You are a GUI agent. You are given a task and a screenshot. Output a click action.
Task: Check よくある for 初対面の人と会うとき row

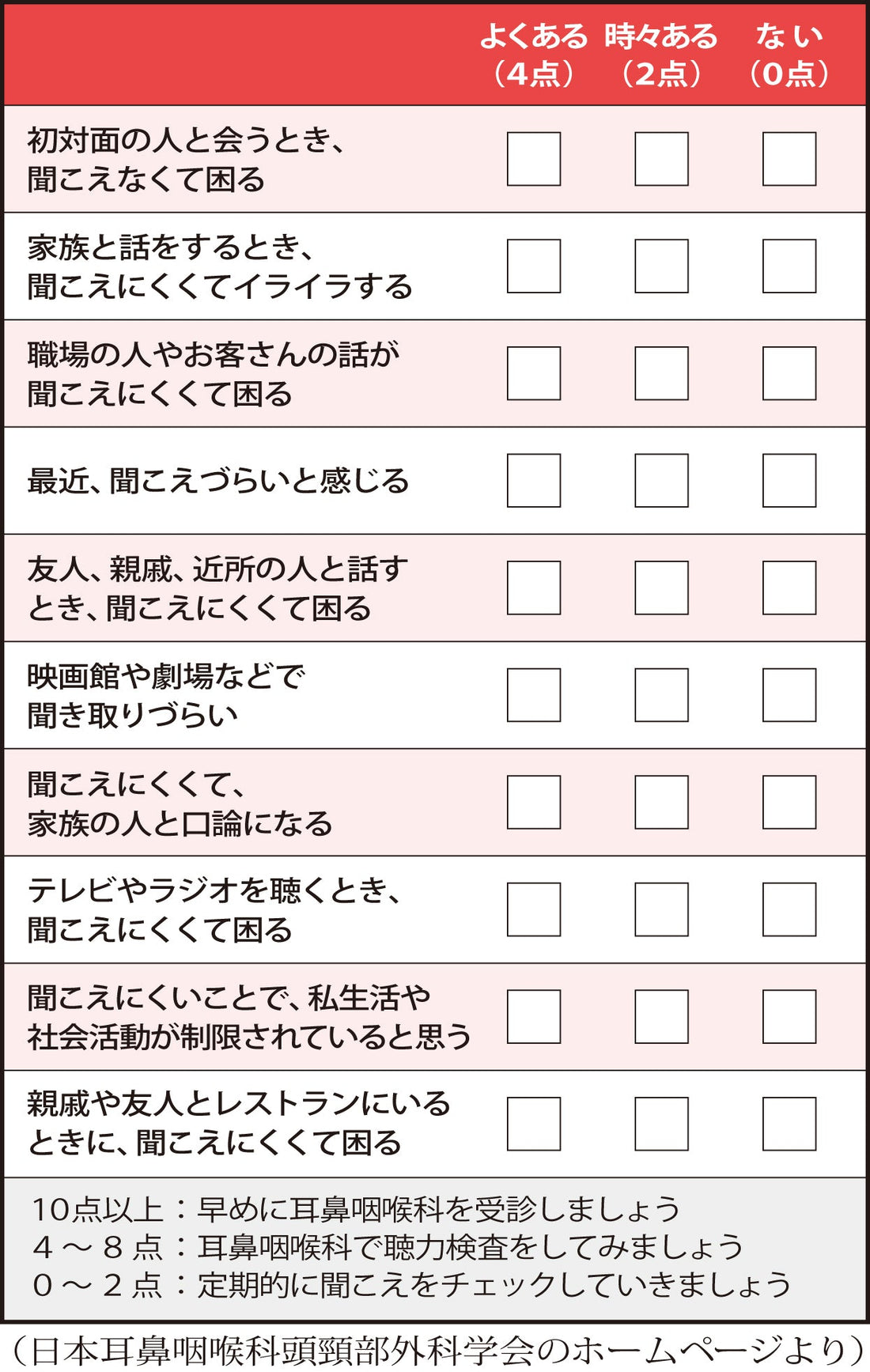[x=534, y=159]
